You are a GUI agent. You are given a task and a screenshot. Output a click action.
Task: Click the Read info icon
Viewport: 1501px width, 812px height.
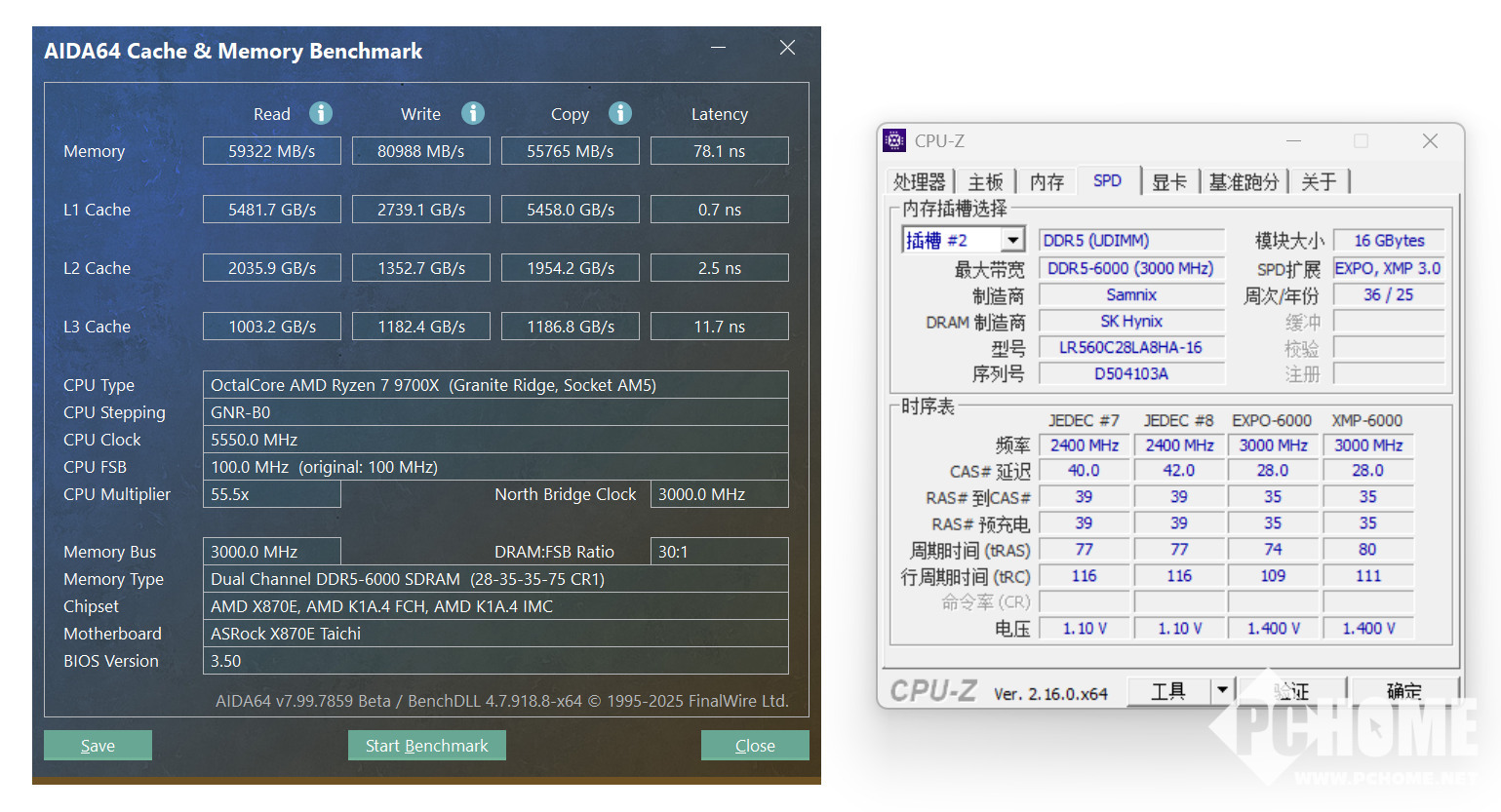point(321,113)
